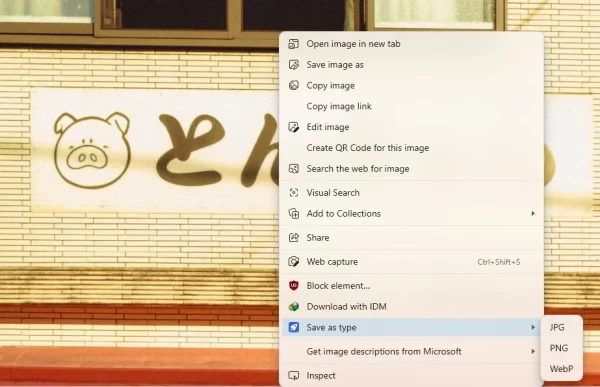Viewport: 600px width, 387px height.
Task: Click the Web capture icon
Action: (x=293, y=262)
